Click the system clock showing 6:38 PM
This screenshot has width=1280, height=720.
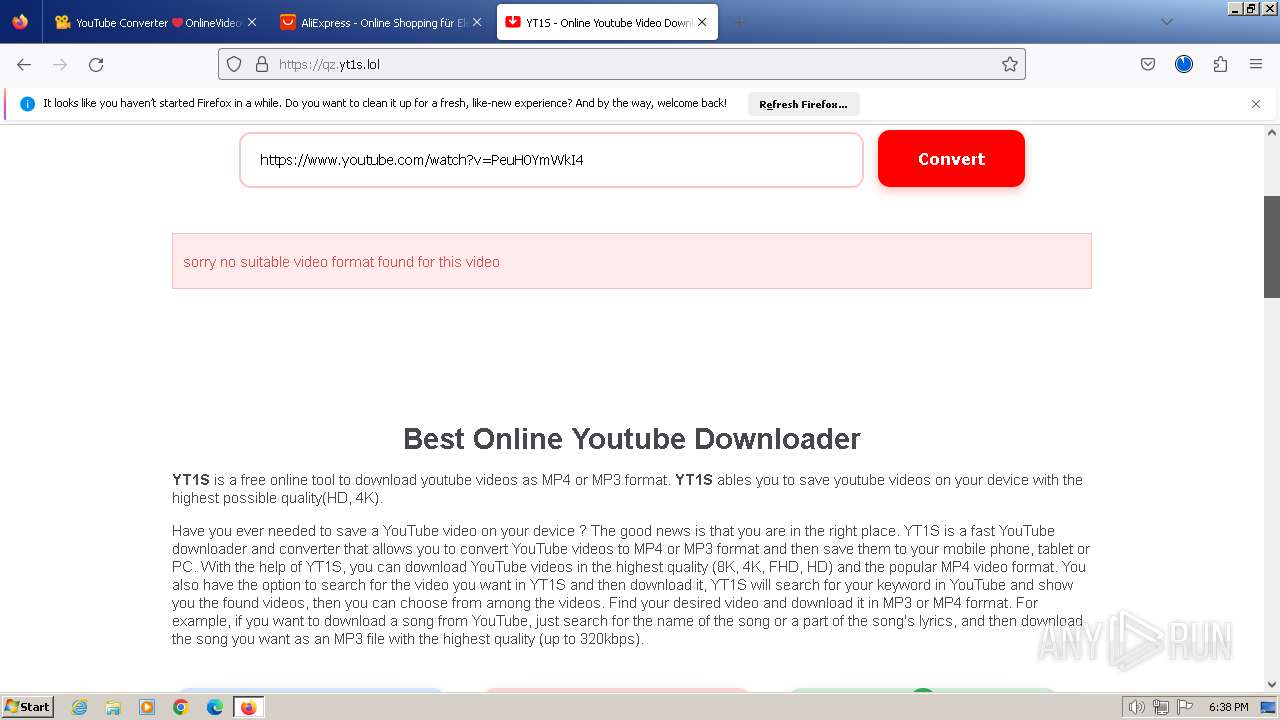coord(1228,707)
